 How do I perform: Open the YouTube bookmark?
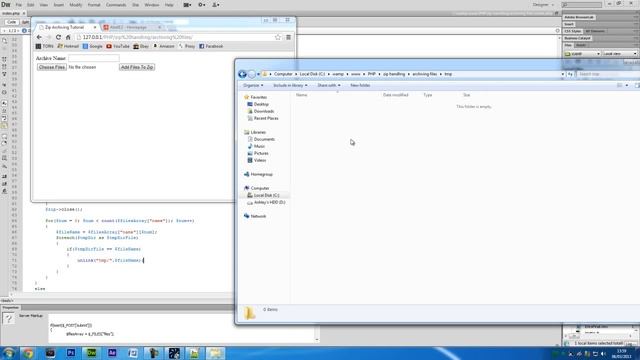[118, 47]
